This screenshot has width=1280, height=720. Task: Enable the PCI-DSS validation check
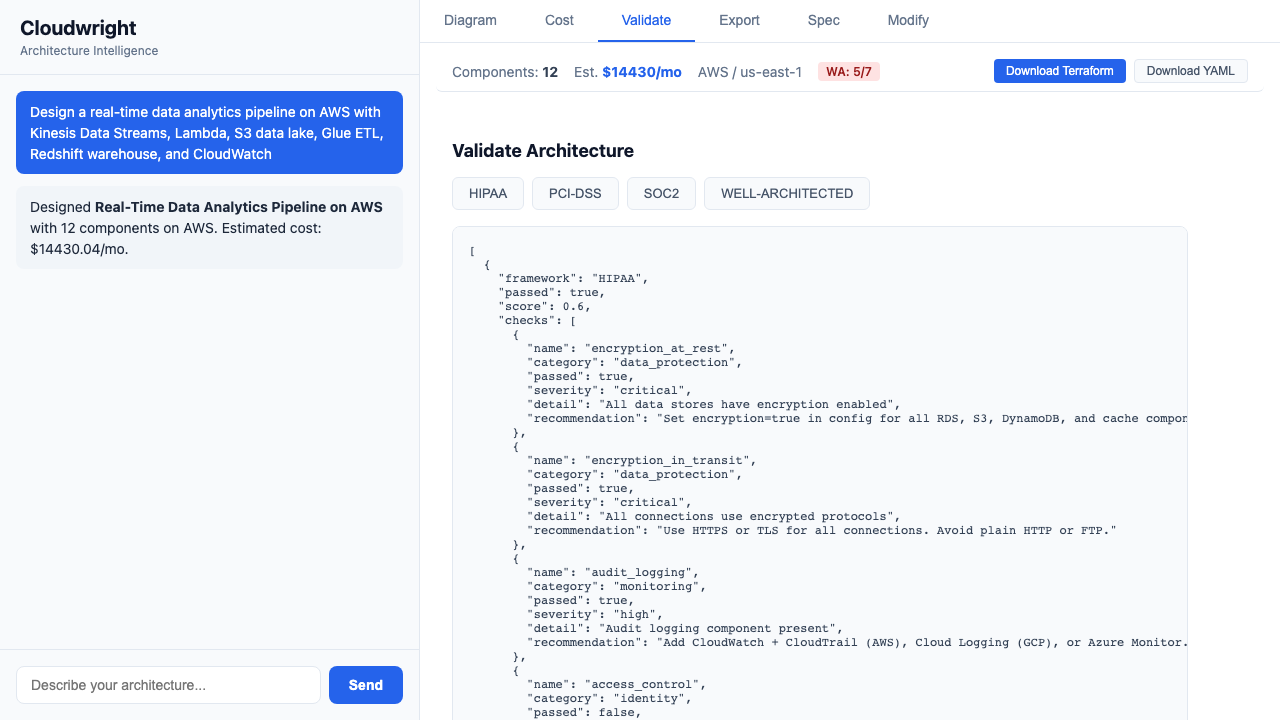pyautogui.click(x=575, y=193)
